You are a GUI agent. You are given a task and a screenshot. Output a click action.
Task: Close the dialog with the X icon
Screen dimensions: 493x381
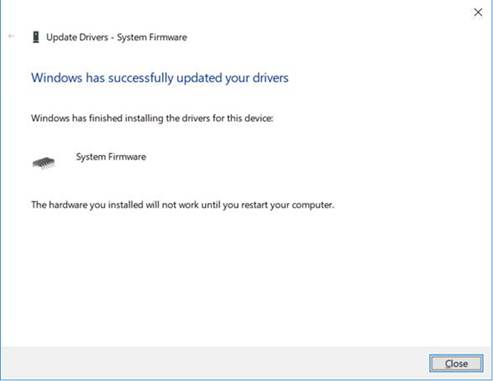coord(478,12)
